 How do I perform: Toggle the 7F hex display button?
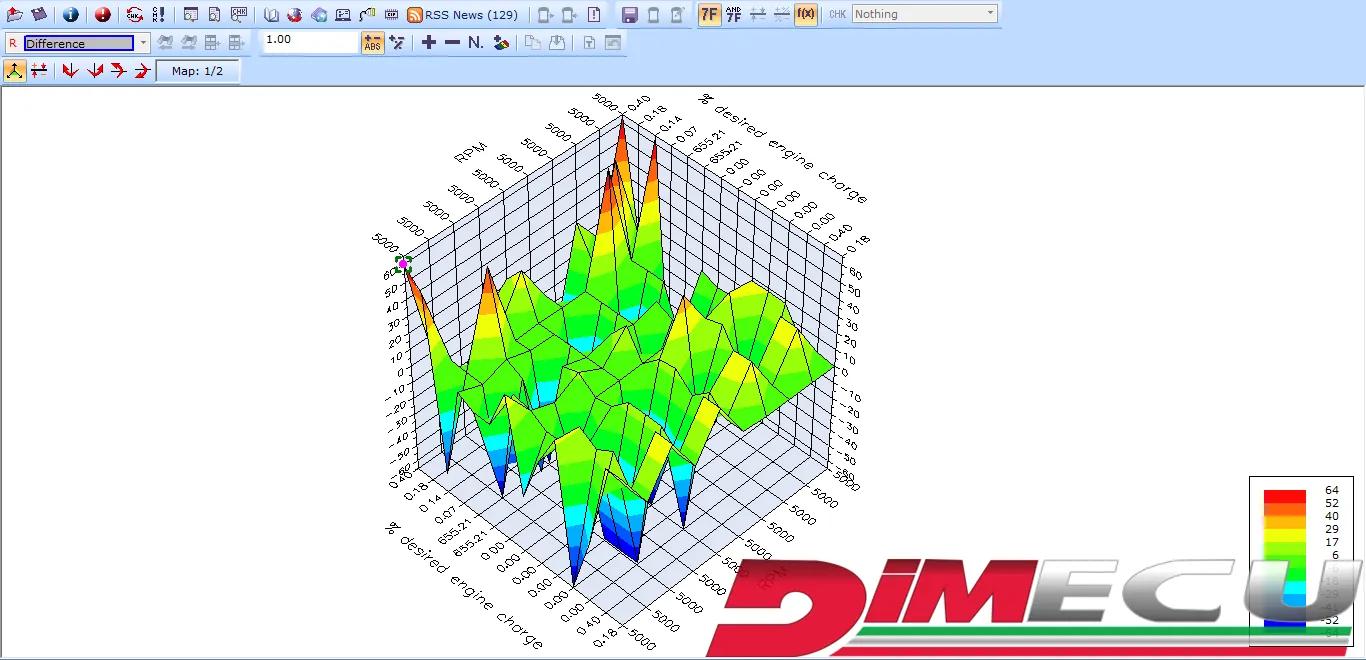pyautogui.click(x=709, y=15)
